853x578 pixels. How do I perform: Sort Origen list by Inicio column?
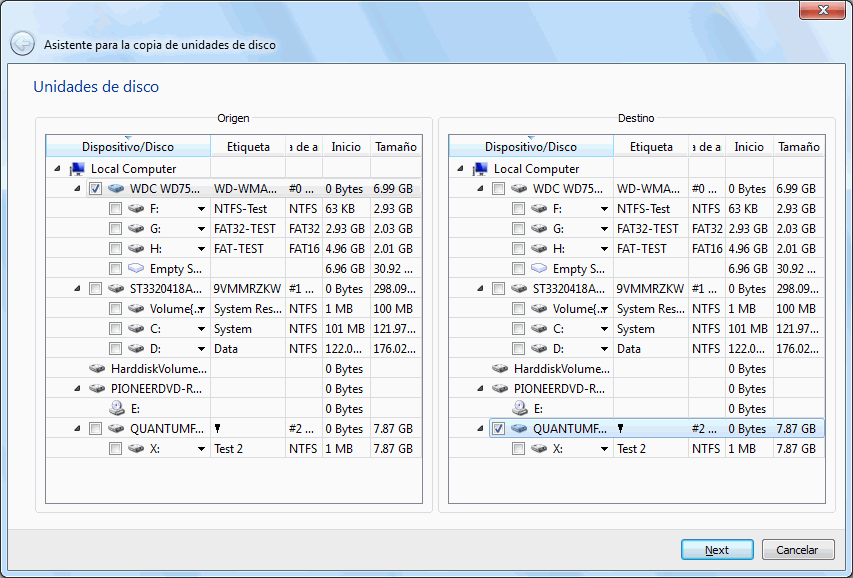tap(346, 146)
